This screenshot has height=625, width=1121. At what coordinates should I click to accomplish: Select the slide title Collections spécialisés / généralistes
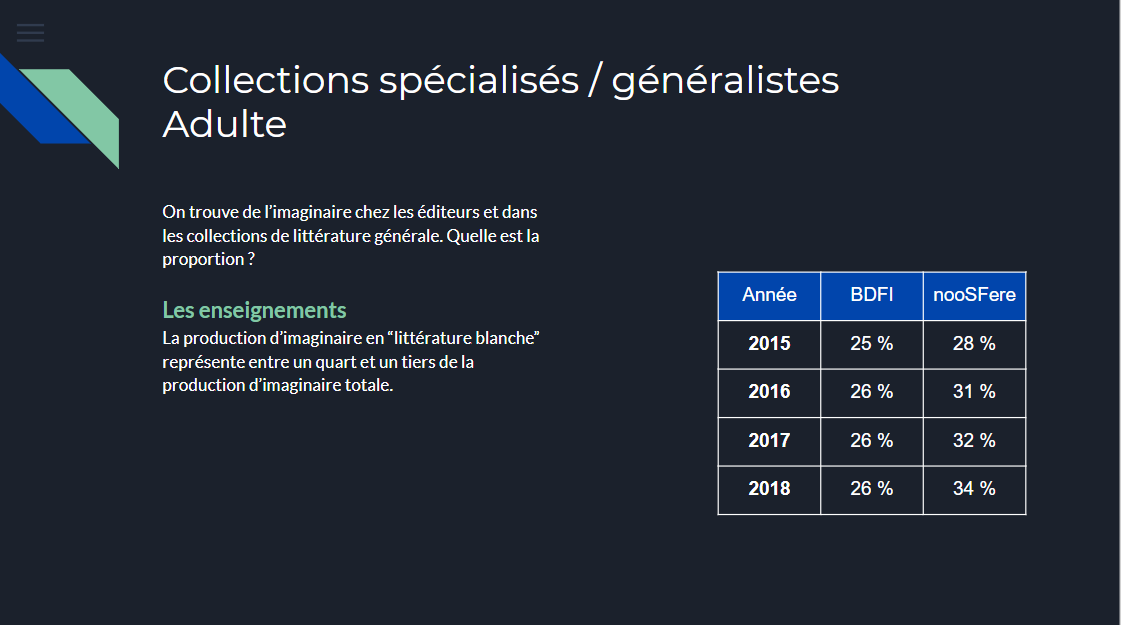click(500, 79)
